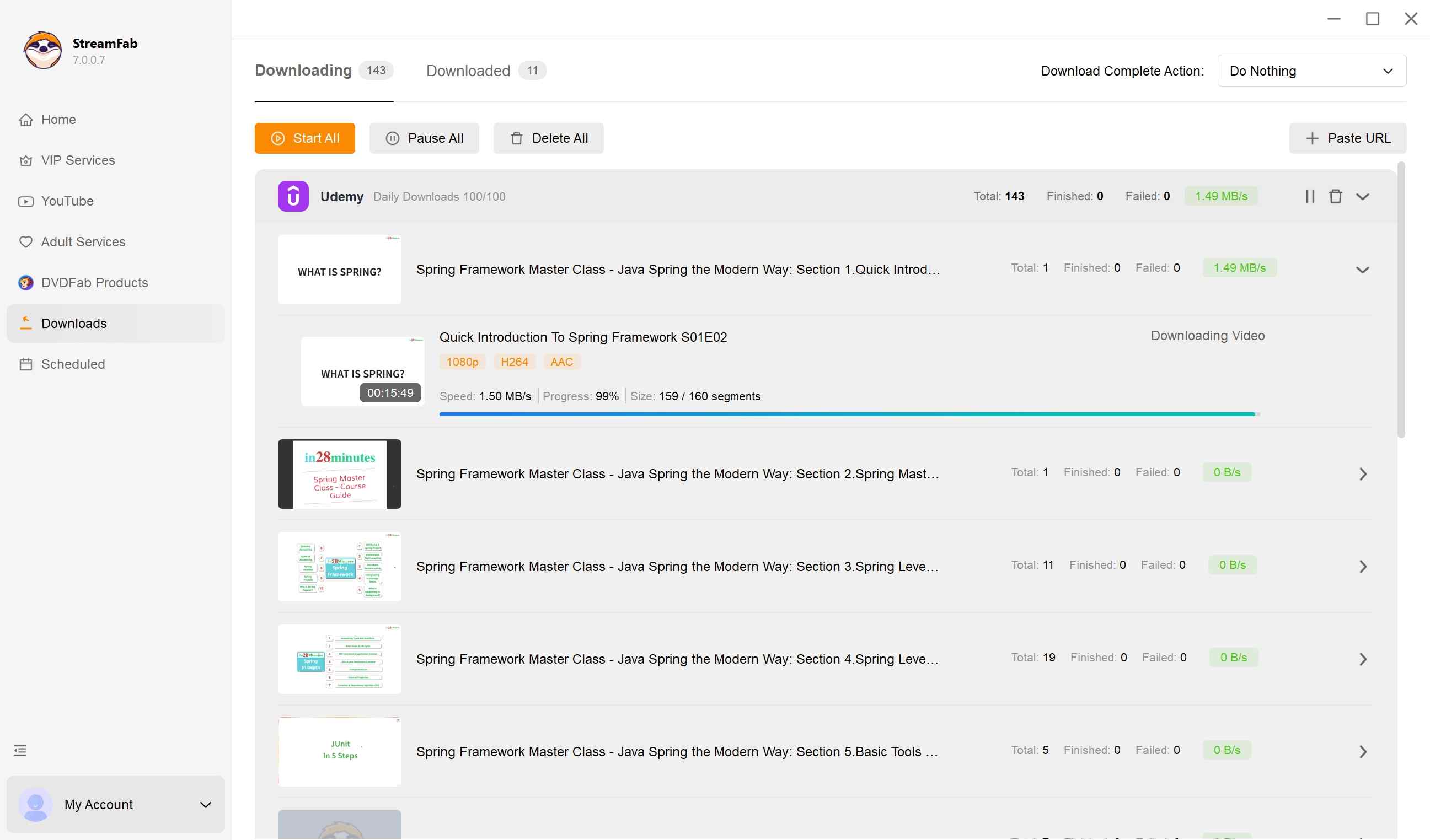Screen dimensions: 1430x840
Task: Open DVDFab Products in the sidebar
Action: click(94, 282)
